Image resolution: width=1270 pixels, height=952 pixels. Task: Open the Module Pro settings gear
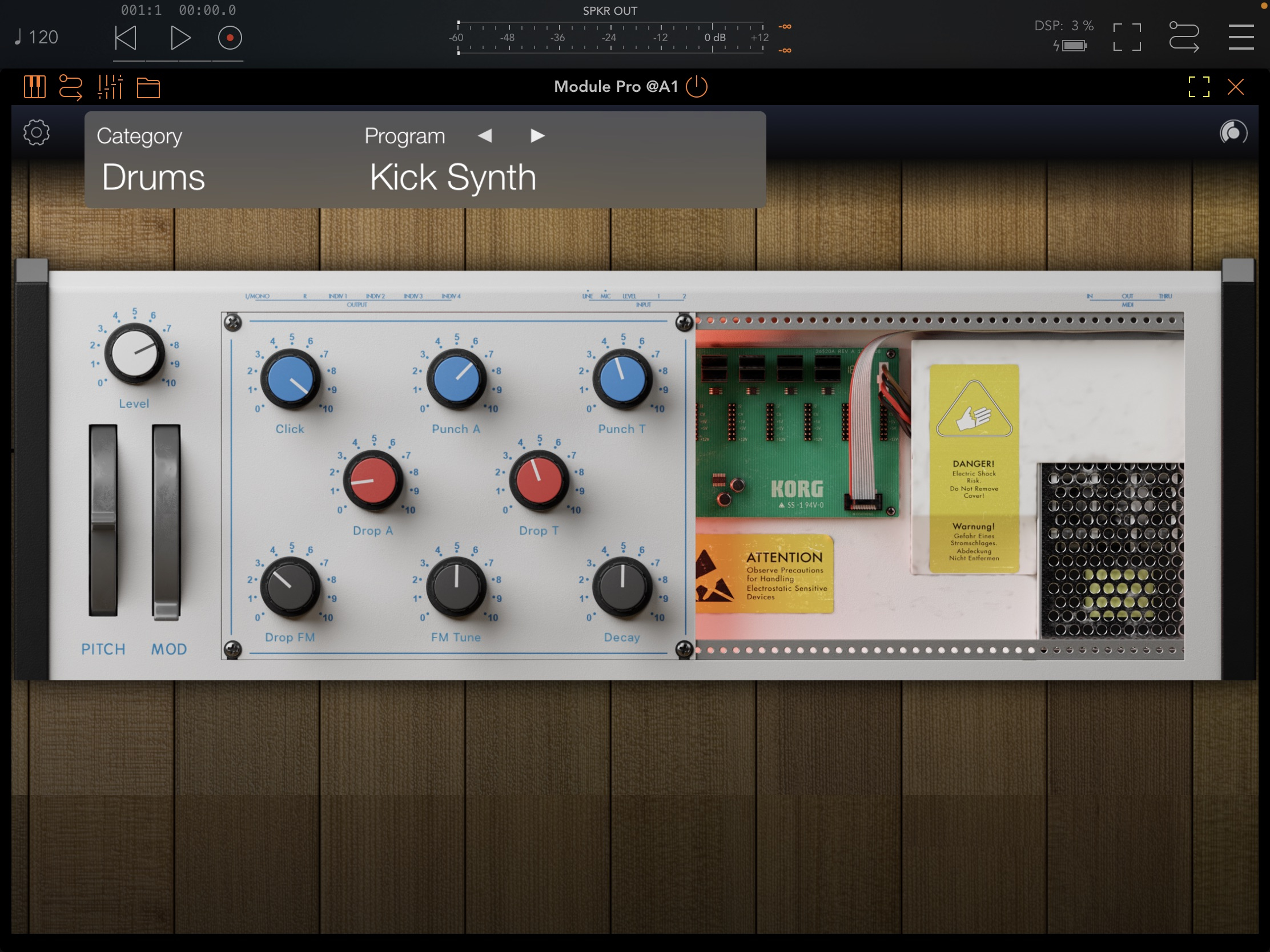(x=37, y=132)
